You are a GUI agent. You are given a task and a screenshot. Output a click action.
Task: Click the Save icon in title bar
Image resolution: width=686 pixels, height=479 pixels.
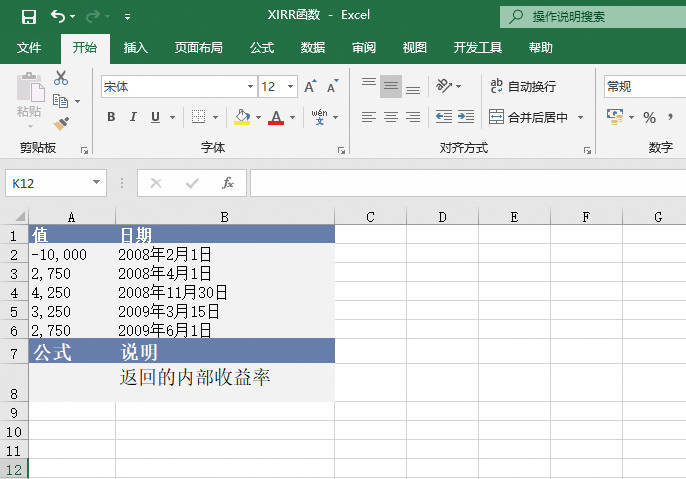tap(28, 16)
